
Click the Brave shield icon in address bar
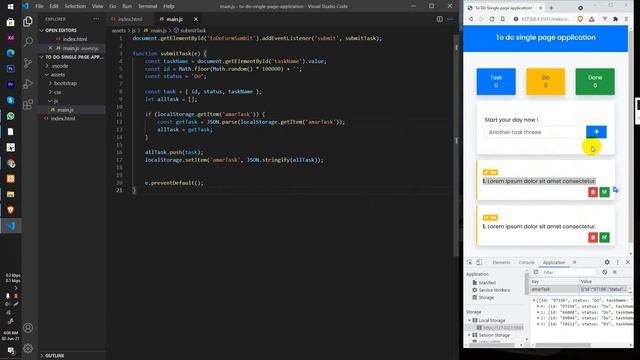580,19
